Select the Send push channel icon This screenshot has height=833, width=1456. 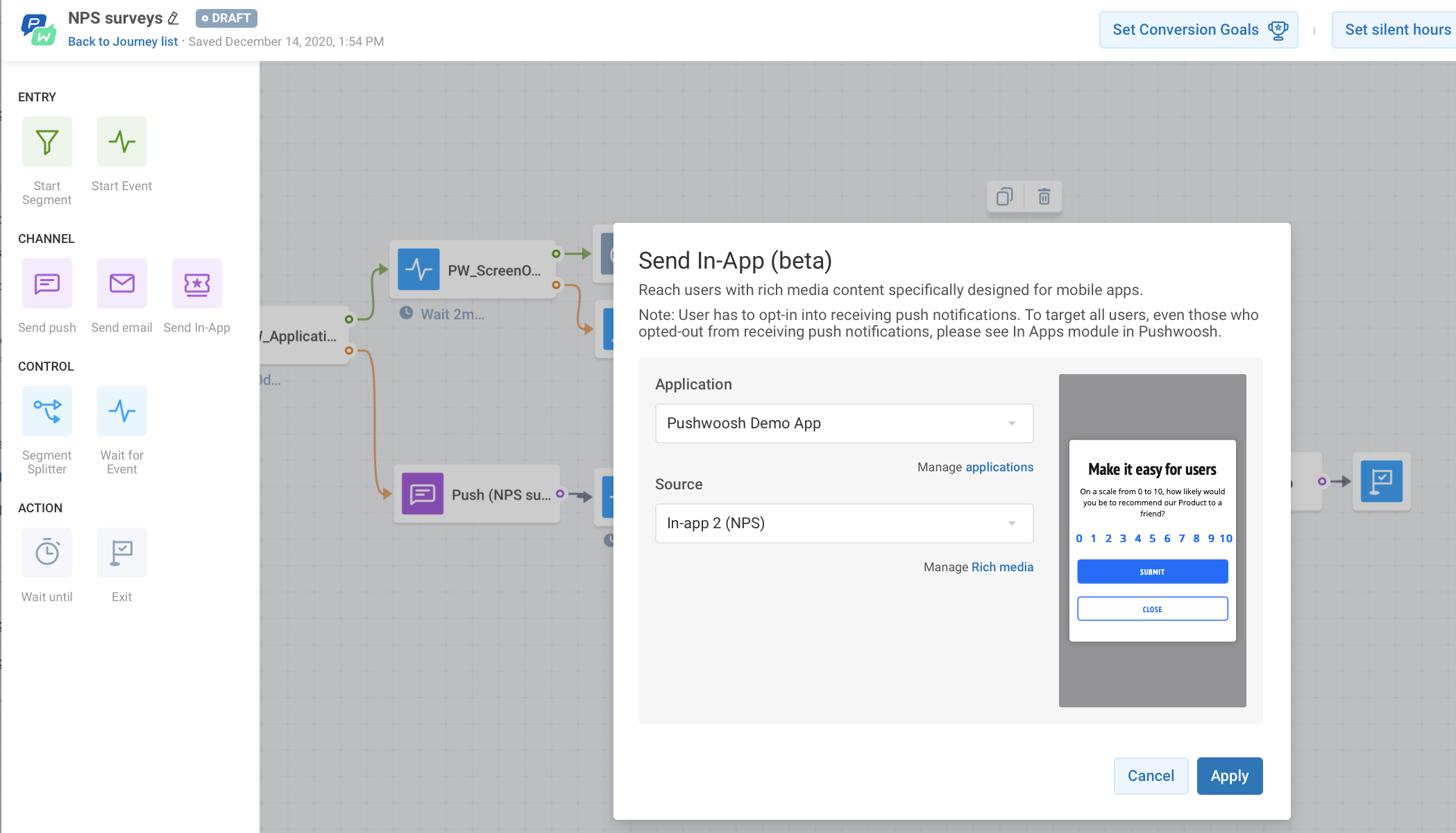(x=47, y=283)
